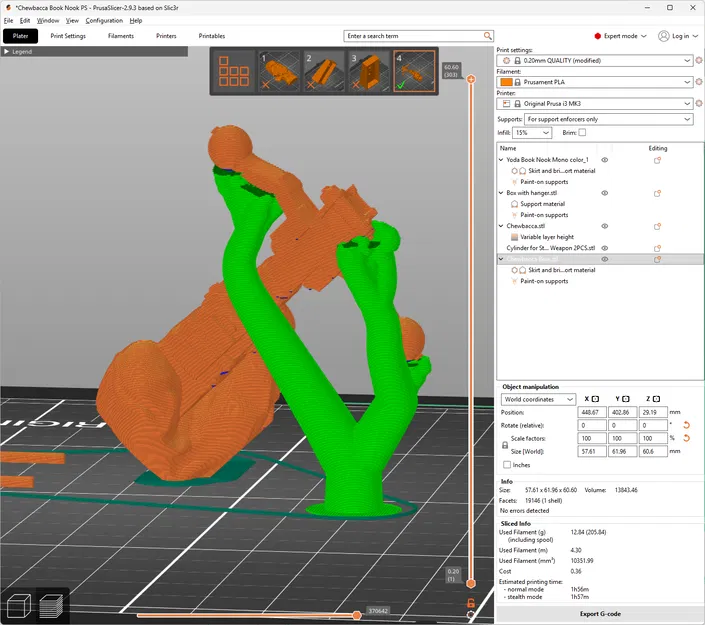Open the printer preset edit cog

point(699,103)
